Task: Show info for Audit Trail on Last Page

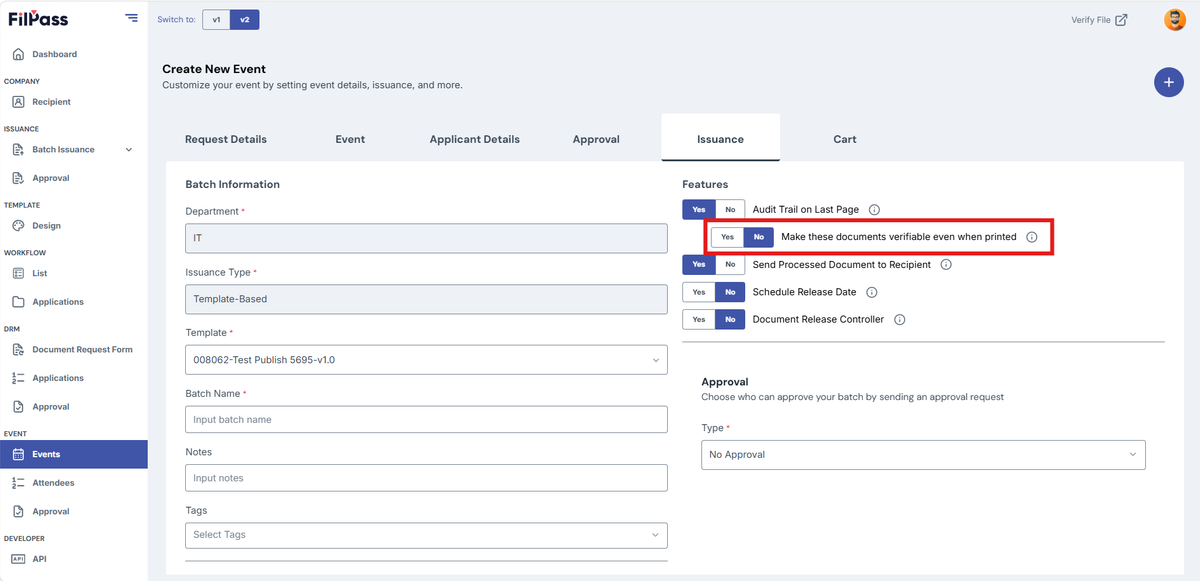Action: point(874,210)
